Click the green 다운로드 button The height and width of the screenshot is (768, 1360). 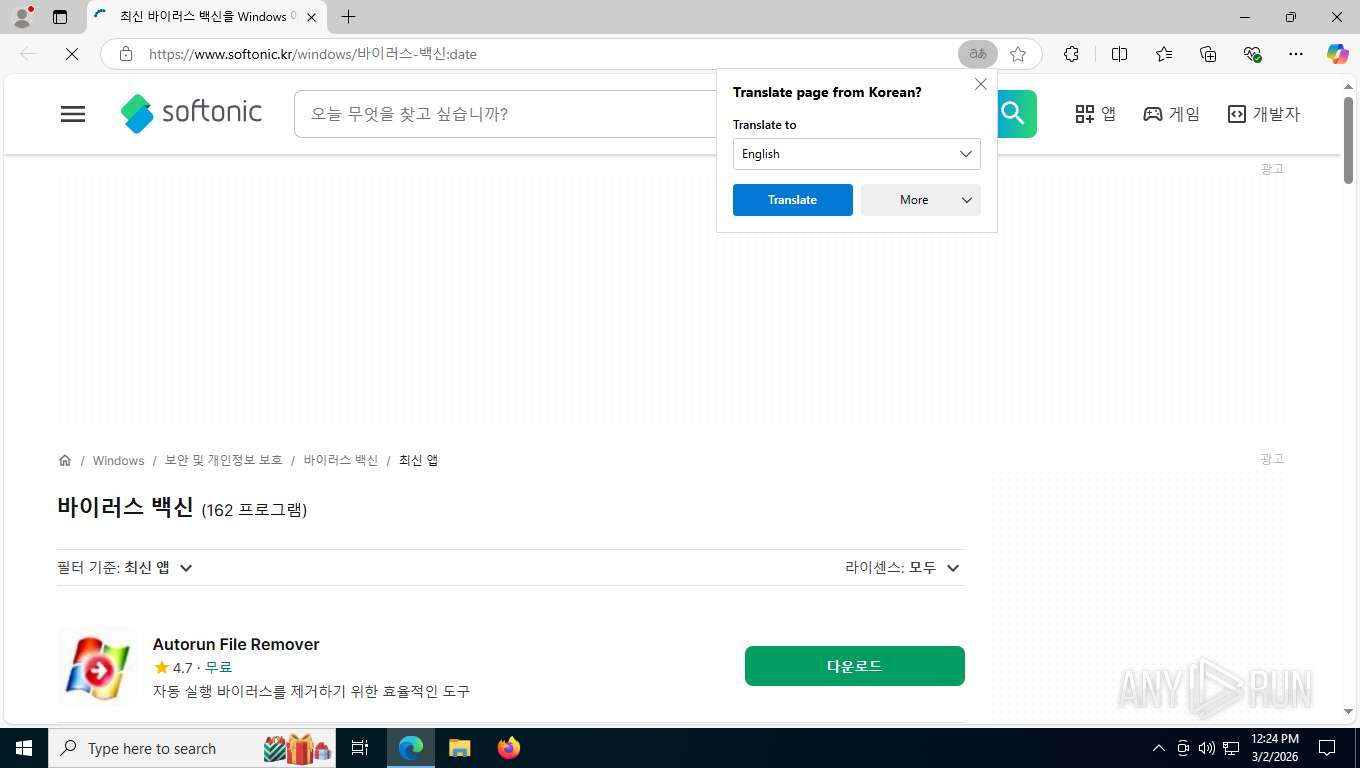[x=855, y=666]
